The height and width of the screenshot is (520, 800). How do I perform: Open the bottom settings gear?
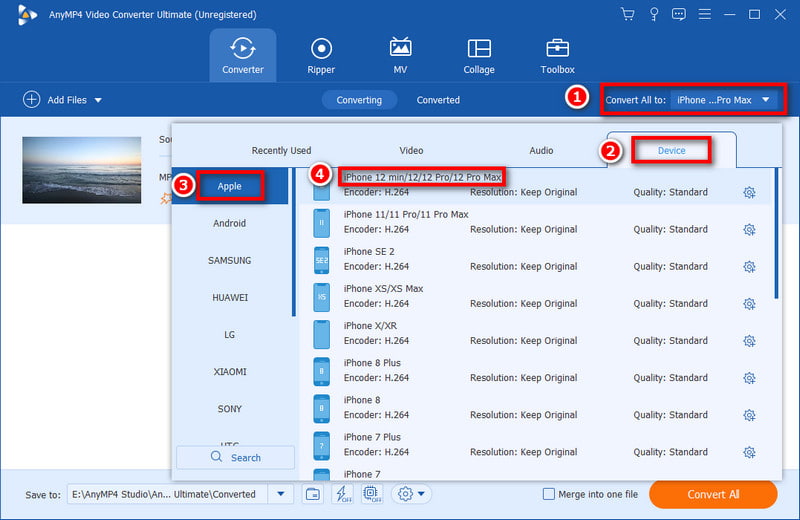(406, 494)
